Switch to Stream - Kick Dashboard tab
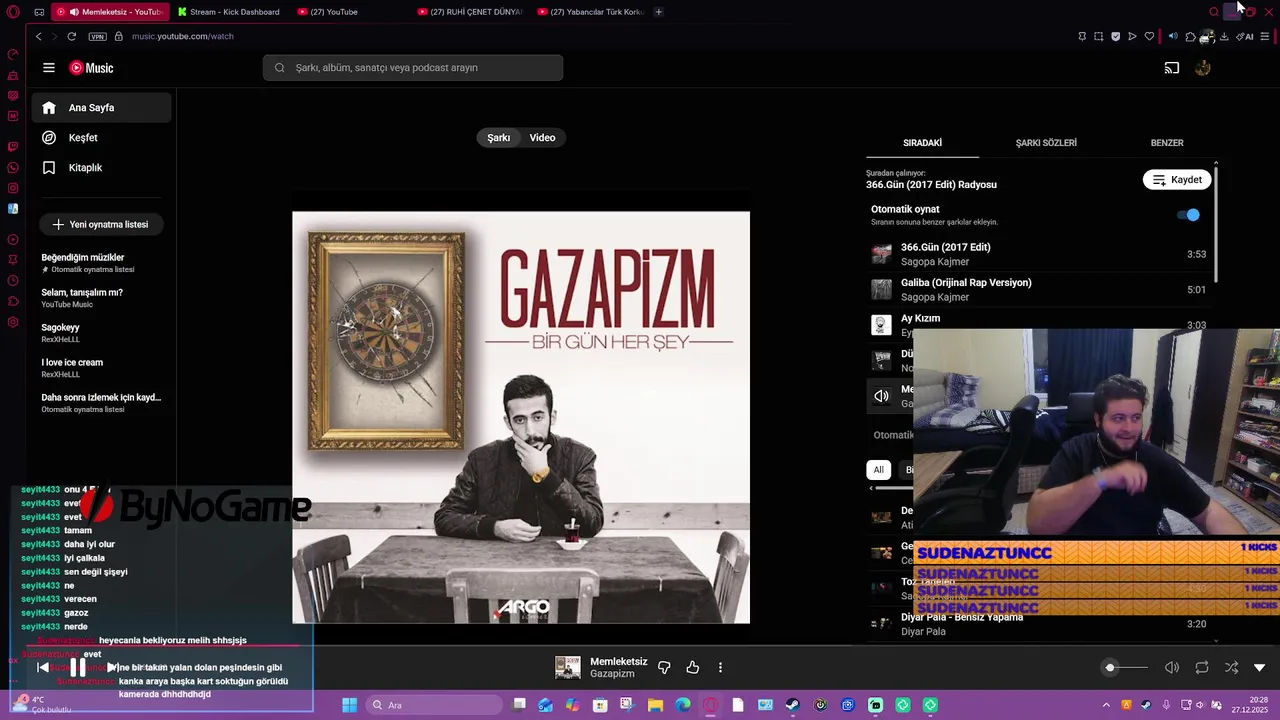Image resolution: width=1280 pixels, height=720 pixels. click(x=228, y=12)
